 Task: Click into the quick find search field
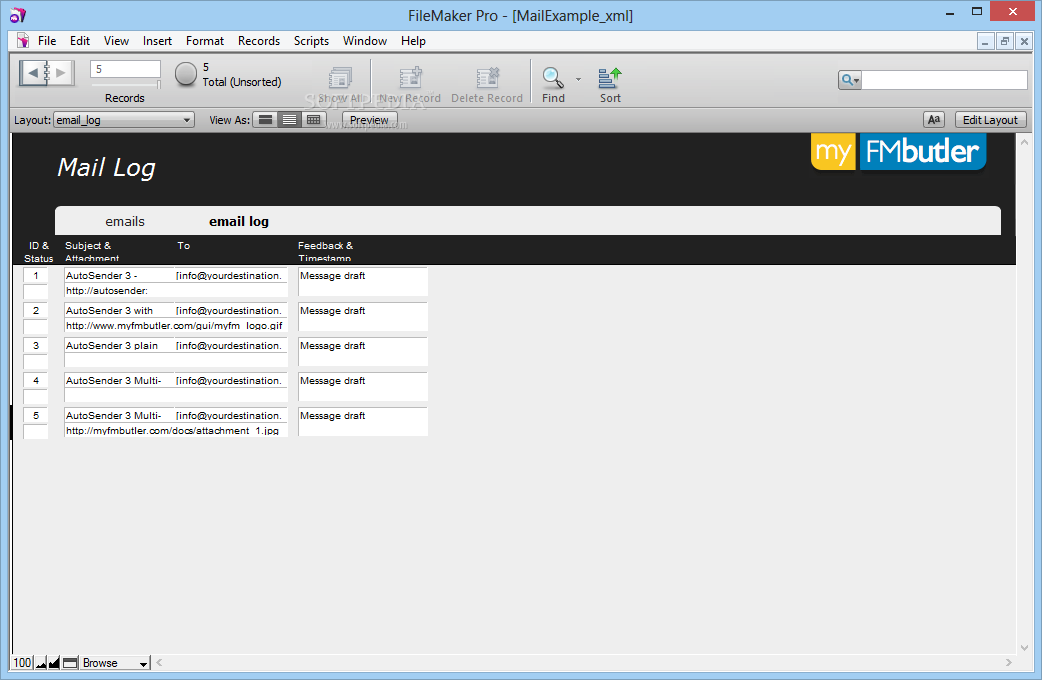944,80
